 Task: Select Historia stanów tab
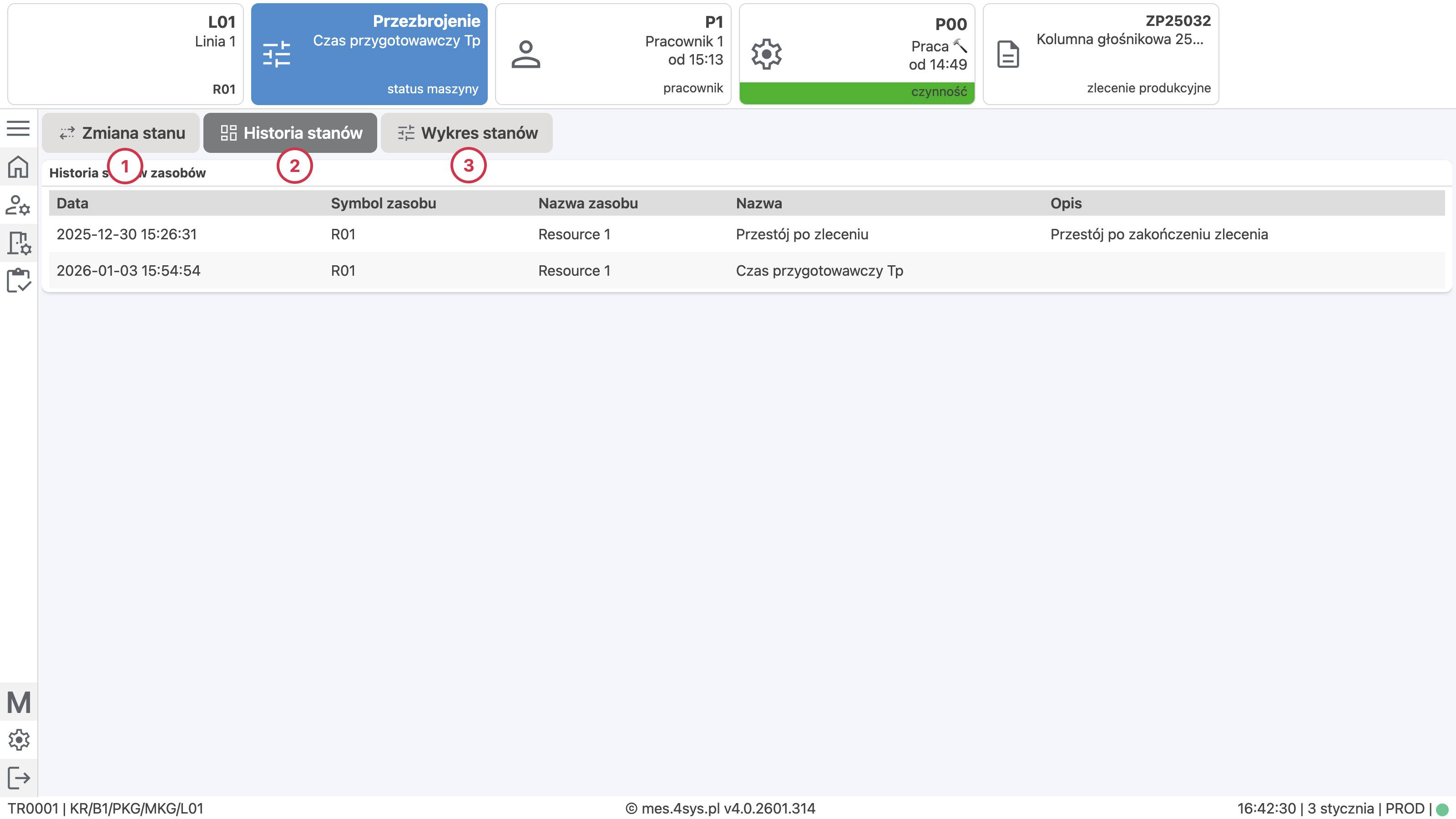point(291,133)
